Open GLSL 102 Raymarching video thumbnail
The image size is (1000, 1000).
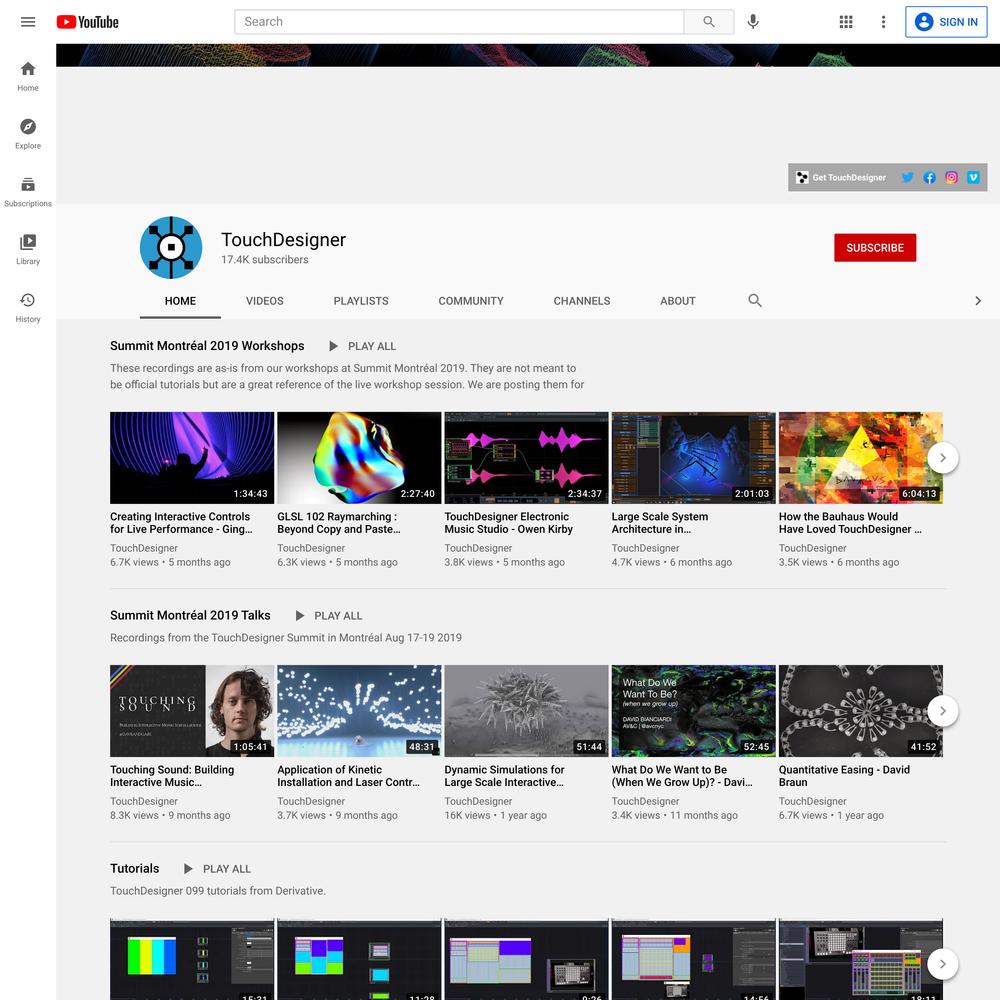[359, 458]
